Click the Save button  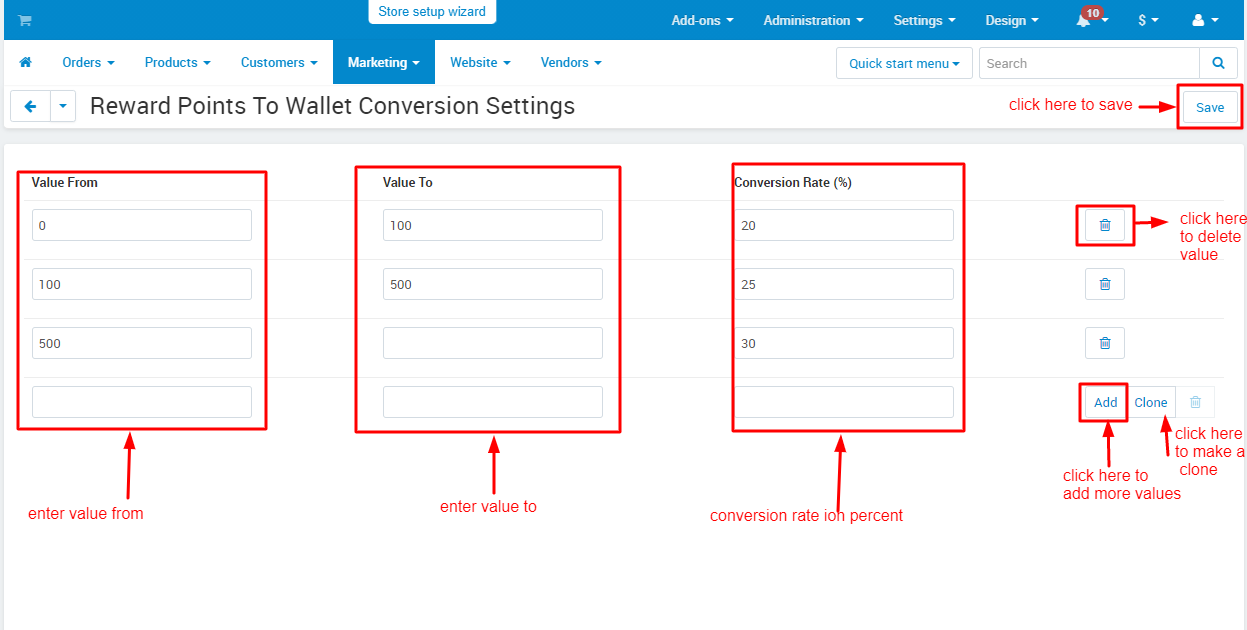click(1209, 107)
